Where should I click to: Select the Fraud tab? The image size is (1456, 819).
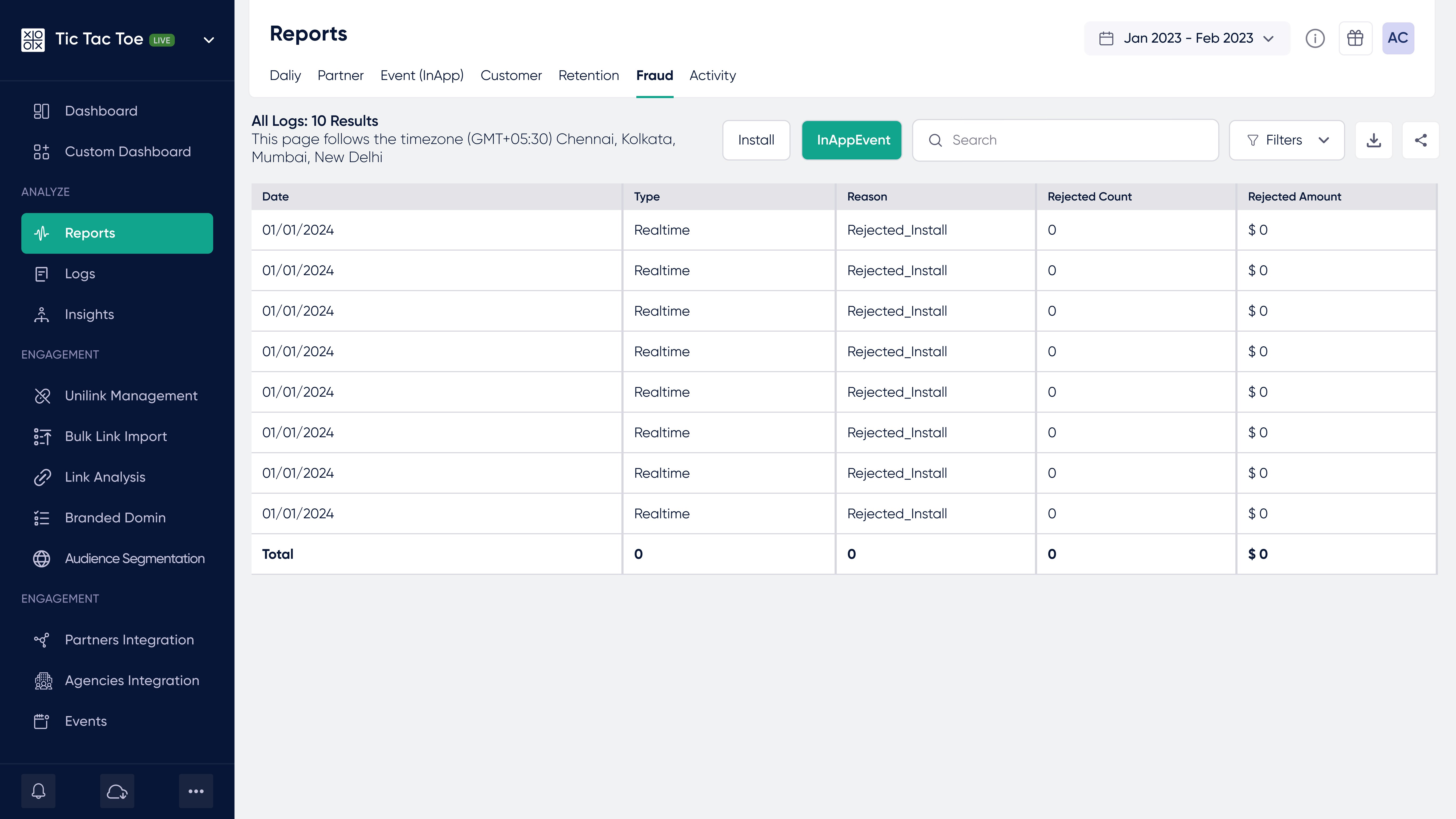(654, 76)
